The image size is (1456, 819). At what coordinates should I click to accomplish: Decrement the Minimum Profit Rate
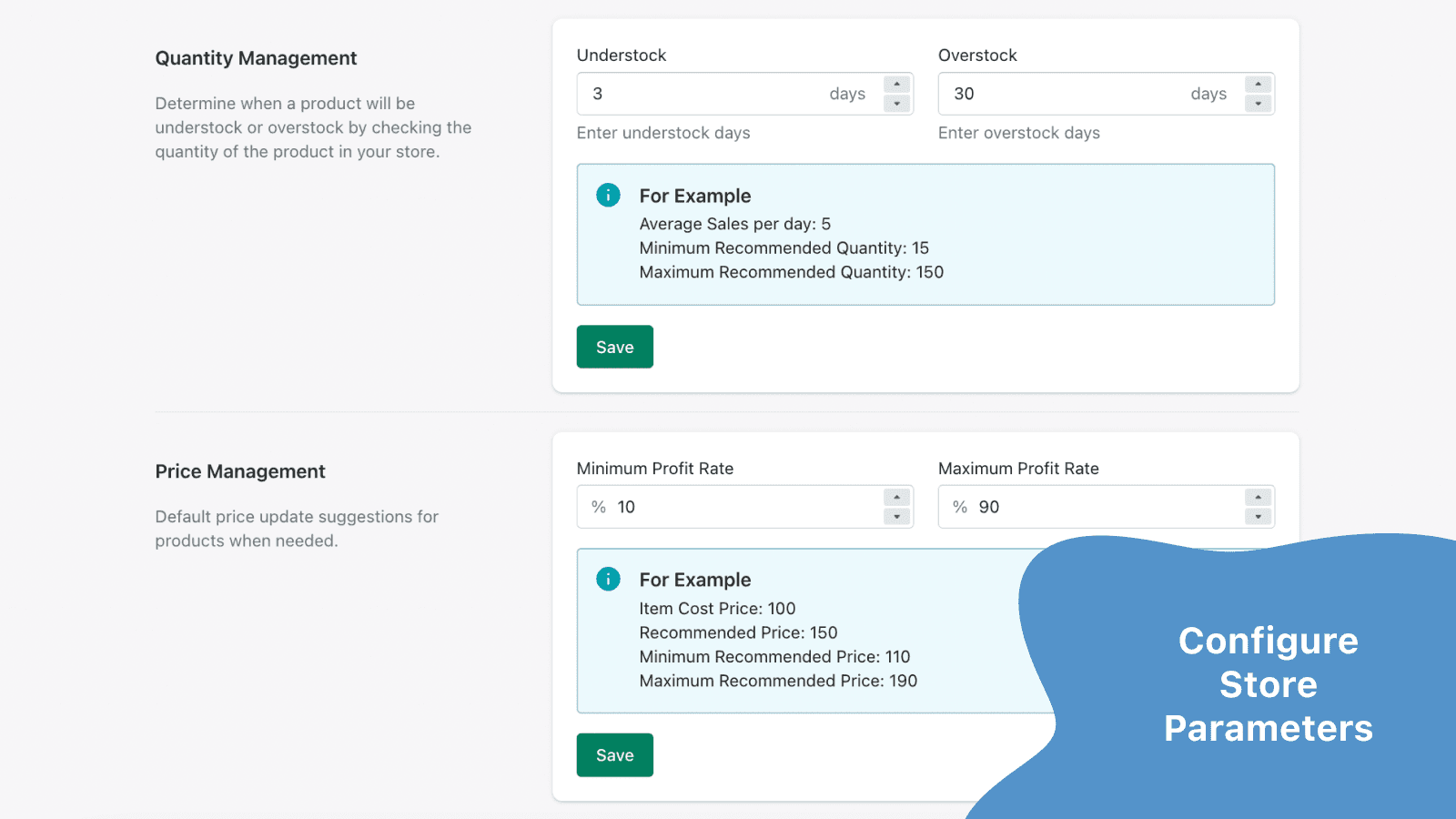point(897,516)
